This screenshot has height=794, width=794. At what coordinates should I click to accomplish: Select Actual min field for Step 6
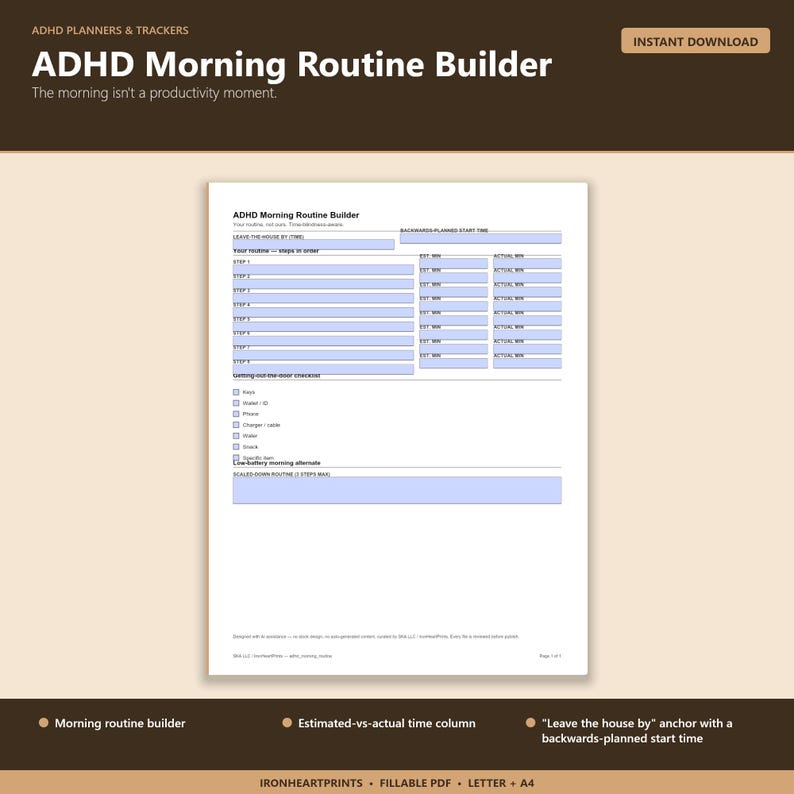(x=527, y=335)
